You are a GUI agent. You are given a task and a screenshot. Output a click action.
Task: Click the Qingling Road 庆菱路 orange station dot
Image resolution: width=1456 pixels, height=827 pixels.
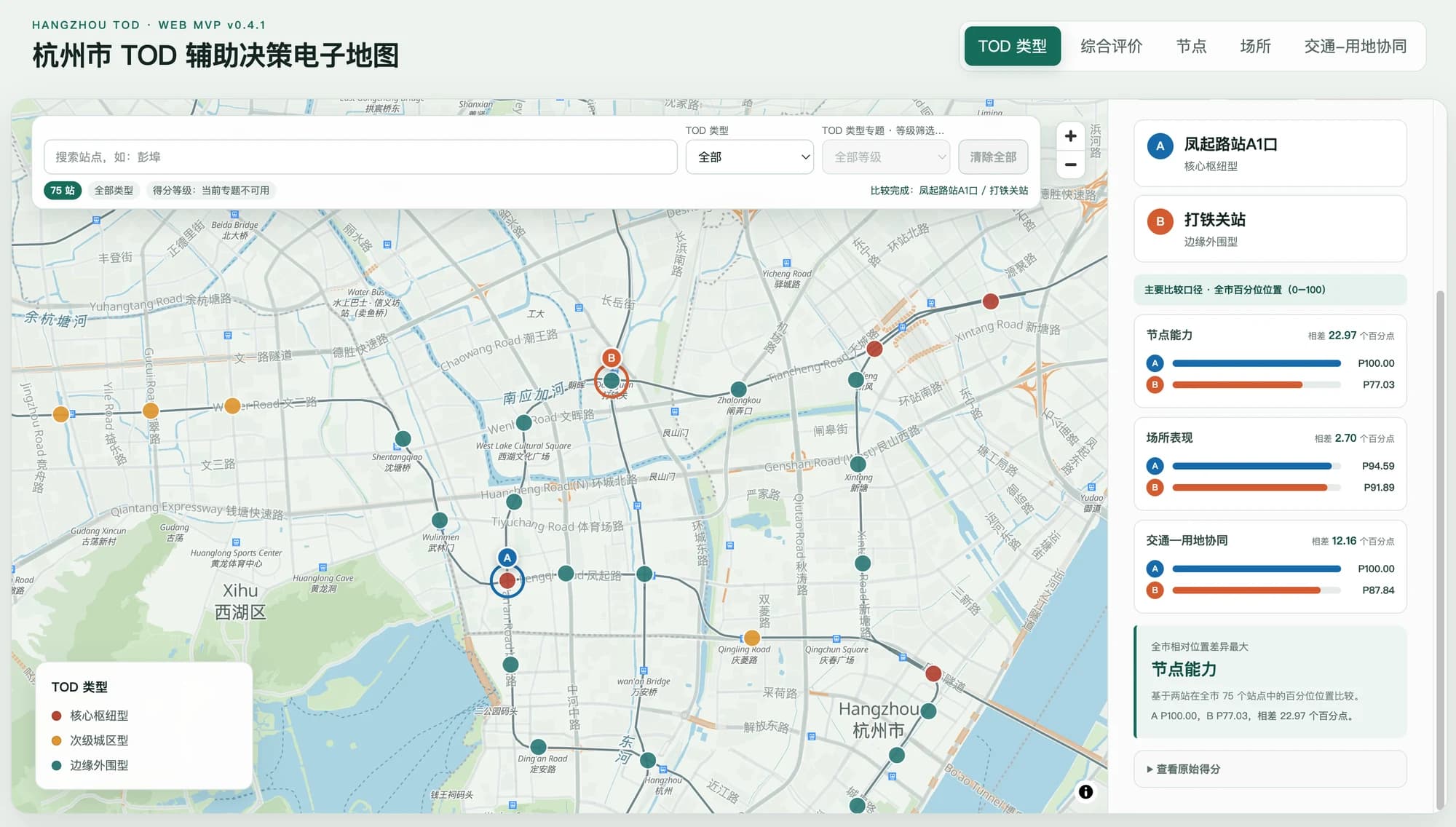pyautogui.click(x=752, y=638)
